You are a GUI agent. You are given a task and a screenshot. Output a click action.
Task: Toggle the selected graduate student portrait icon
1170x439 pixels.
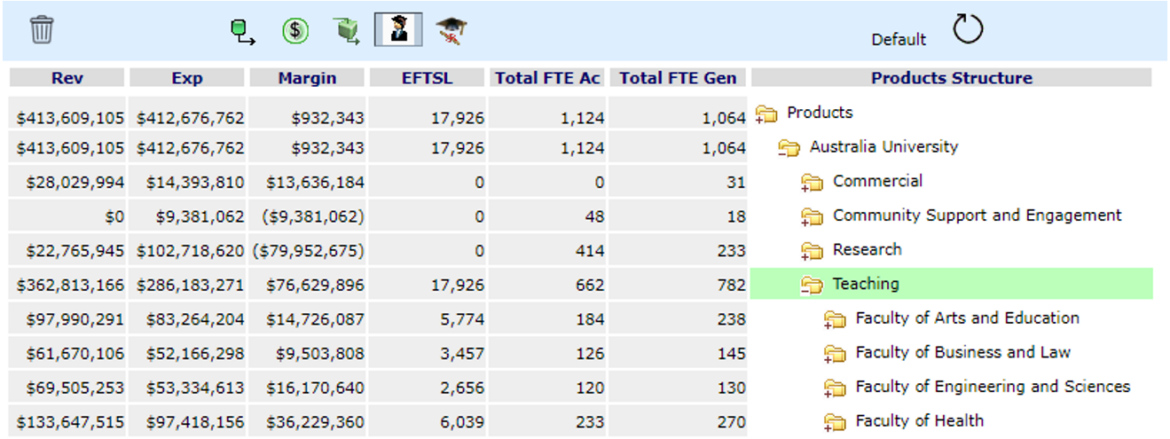(398, 30)
